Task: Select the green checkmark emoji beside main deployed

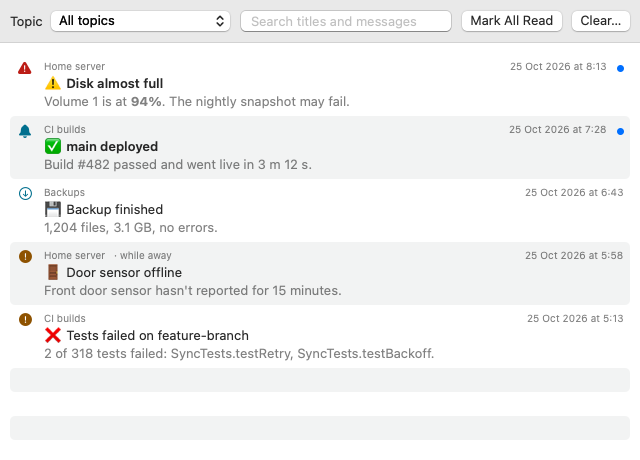Action: coord(53,147)
